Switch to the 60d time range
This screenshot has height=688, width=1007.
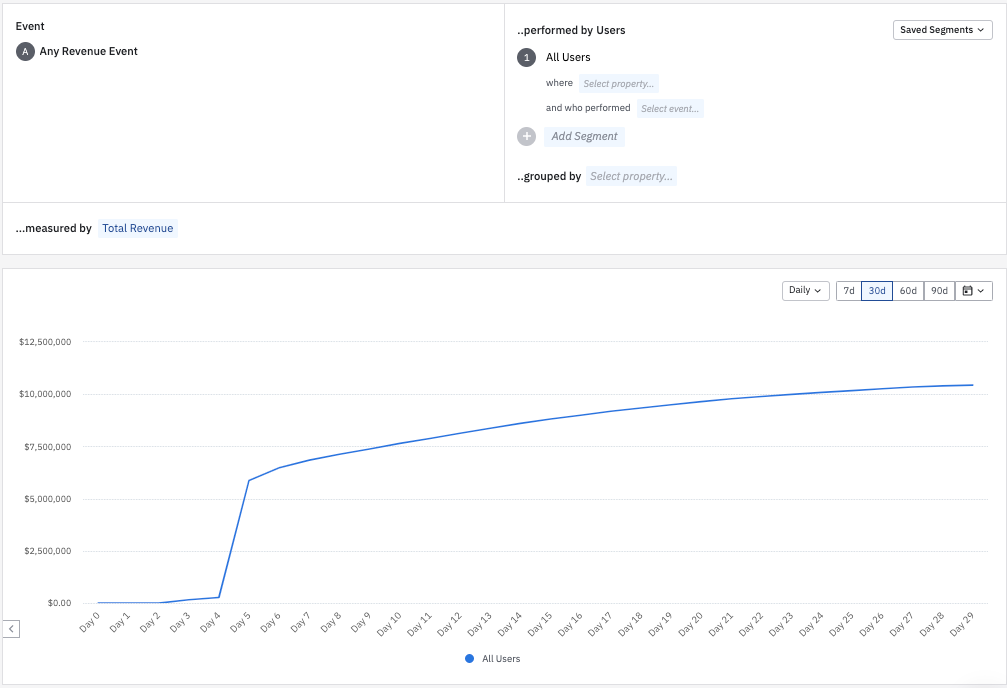point(908,291)
